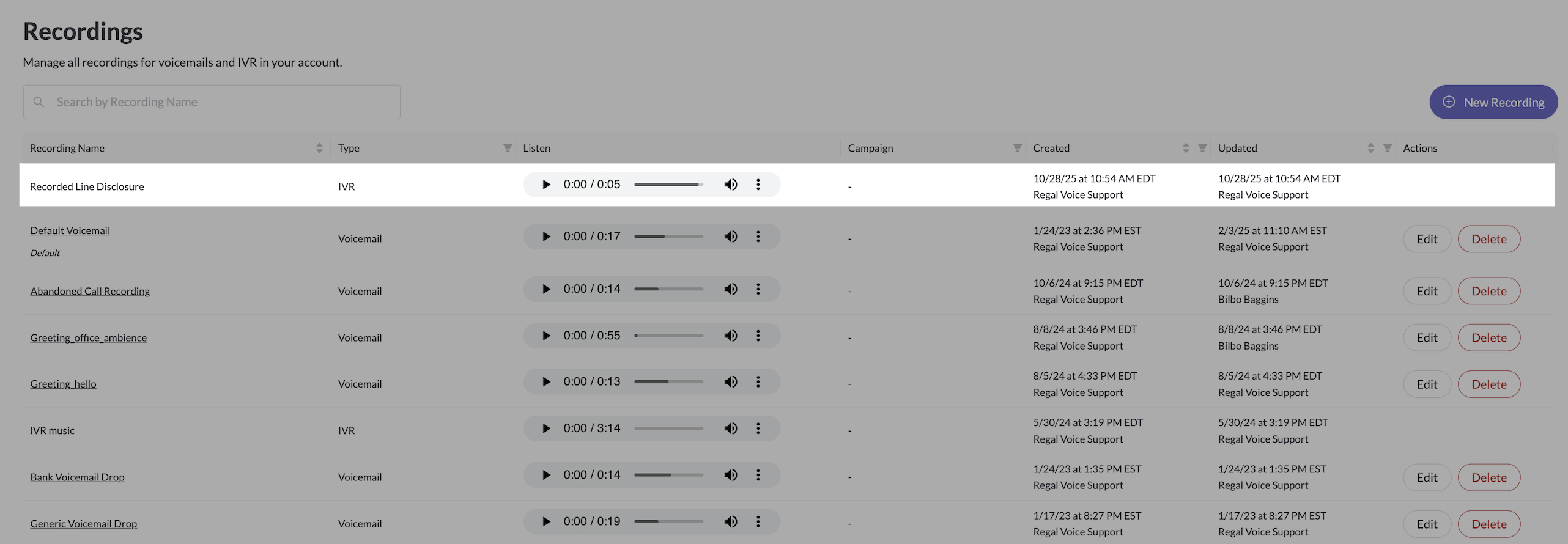Click the Recorded Line Disclosure seek slider
This screenshot has height=544, width=1568.
pos(668,185)
